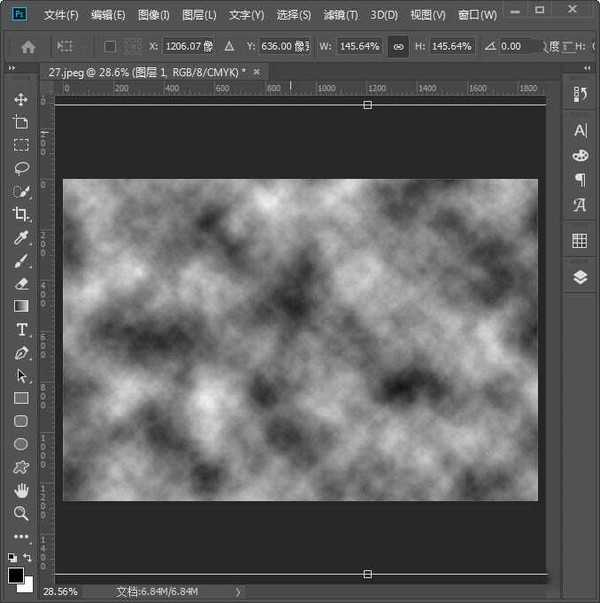The image size is (600, 603).
Task: Activate the Hand tool
Action: (21, 490)
